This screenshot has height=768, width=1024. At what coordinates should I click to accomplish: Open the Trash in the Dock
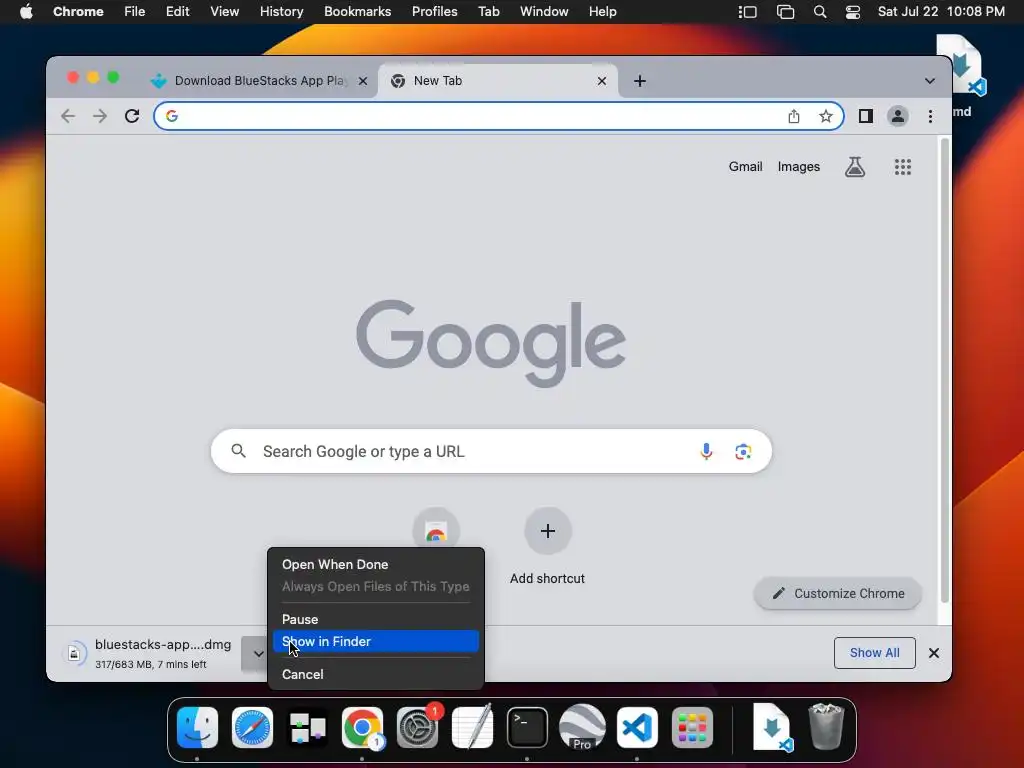tap(826, 727)
